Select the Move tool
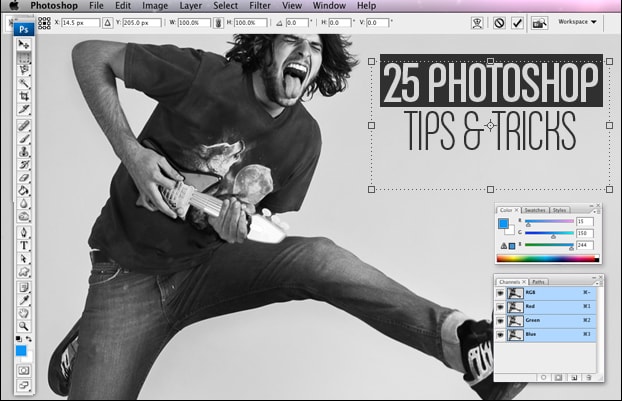622x401 pixels. point(24,44)
